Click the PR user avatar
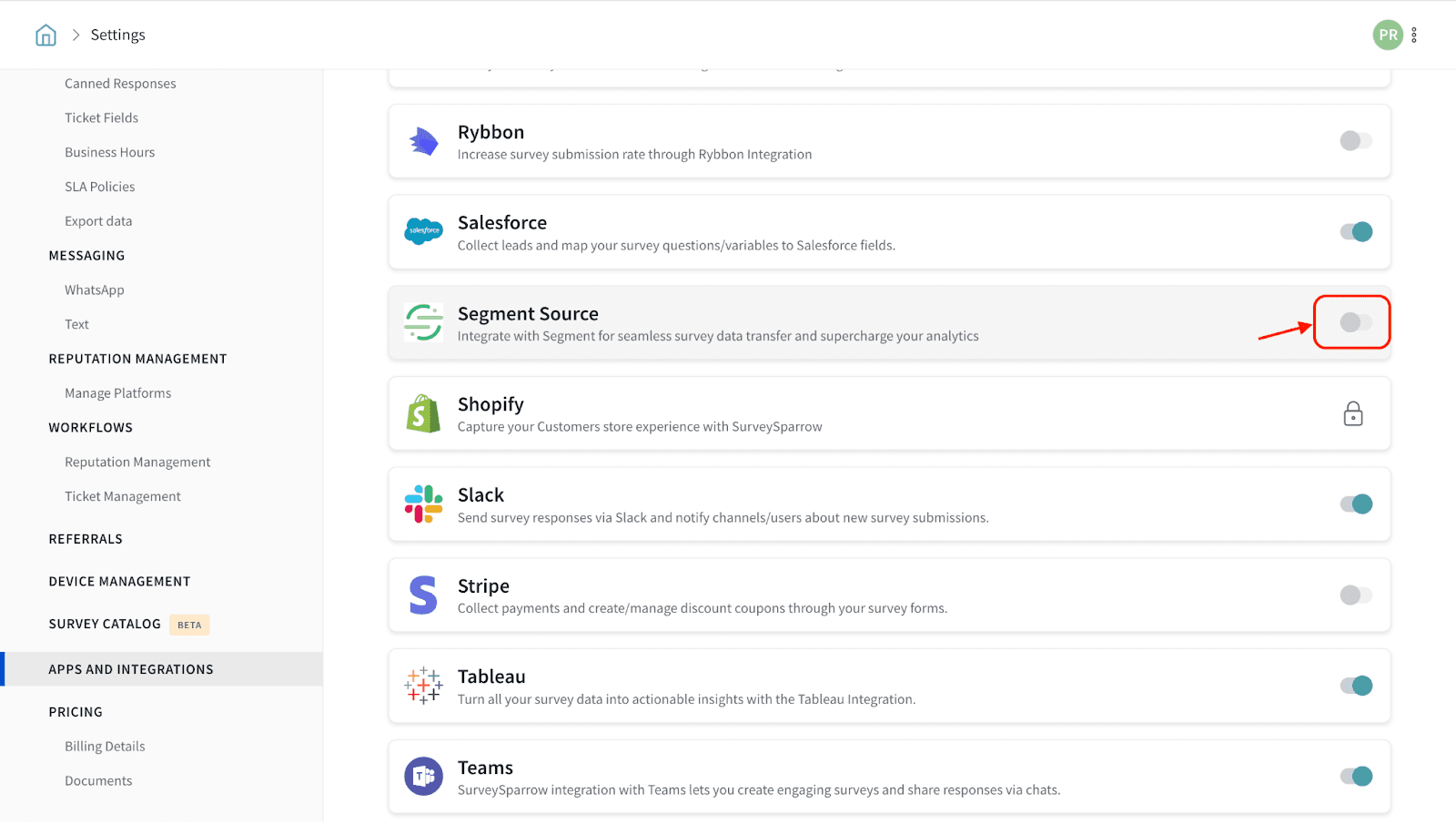The height and width of the screenshot is (824, 1456). pos(1387,36)
